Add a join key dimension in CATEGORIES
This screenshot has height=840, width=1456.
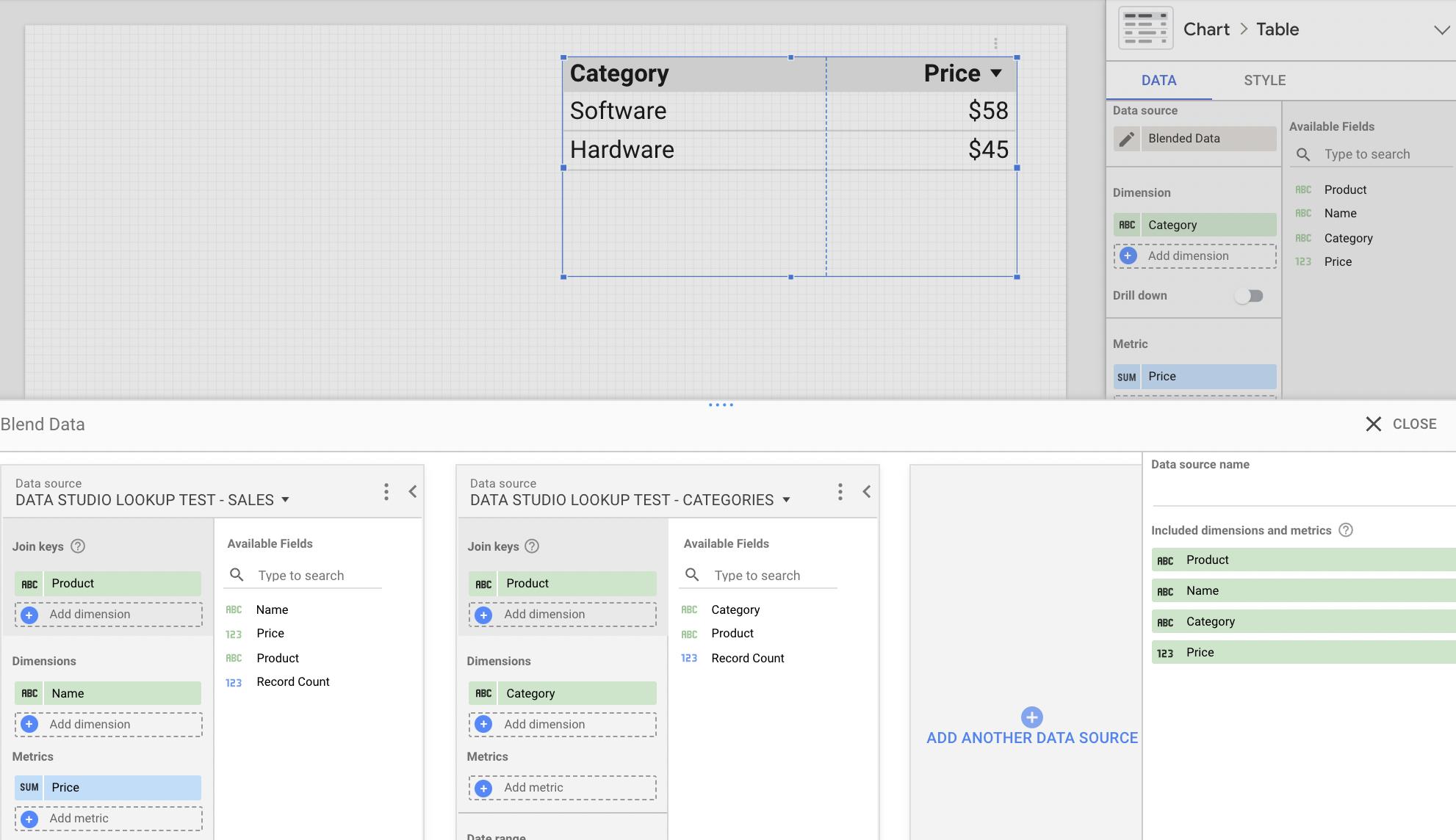[x=563, y=615]
